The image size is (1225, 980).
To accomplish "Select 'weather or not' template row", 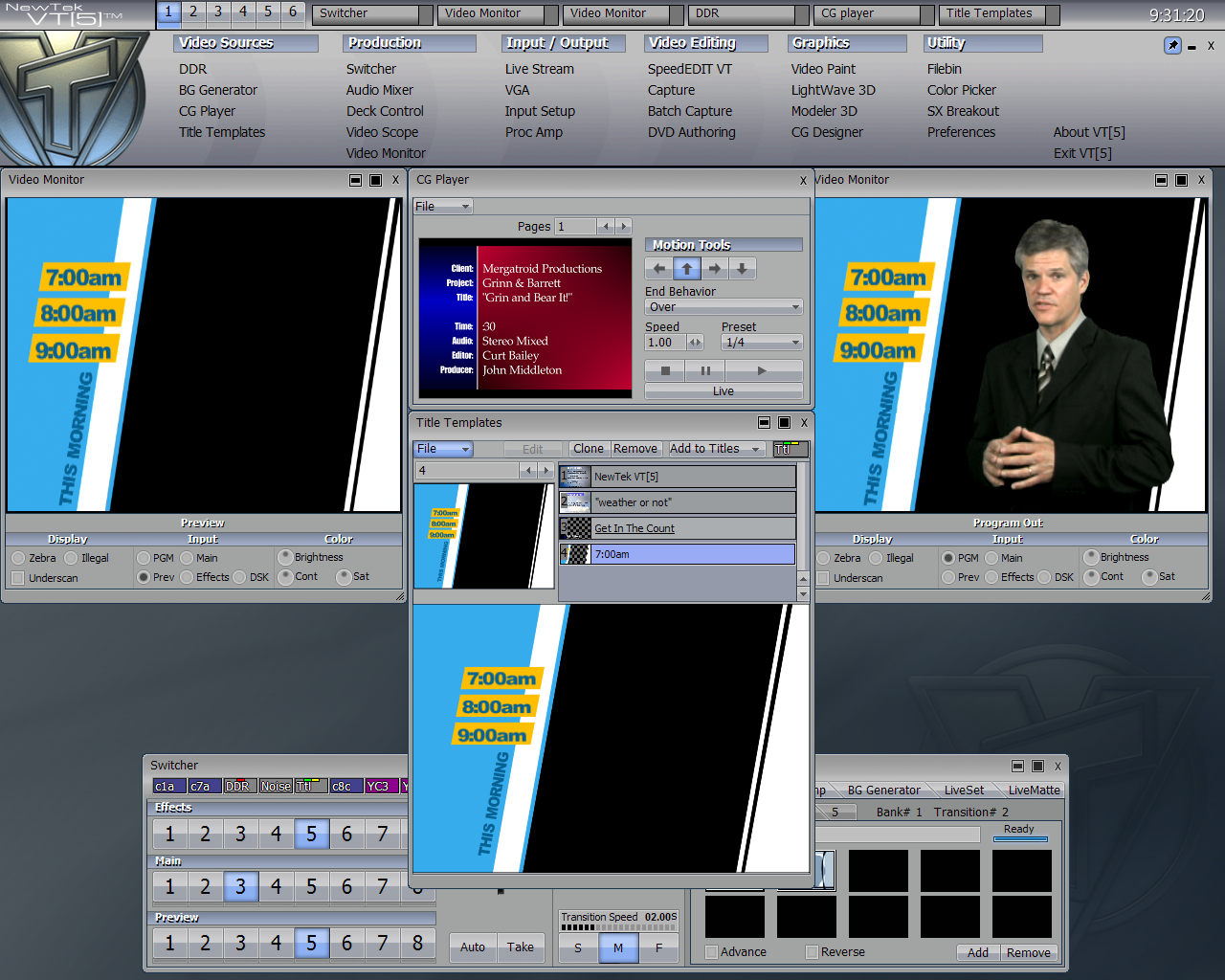I will click(x=678, y=502).
